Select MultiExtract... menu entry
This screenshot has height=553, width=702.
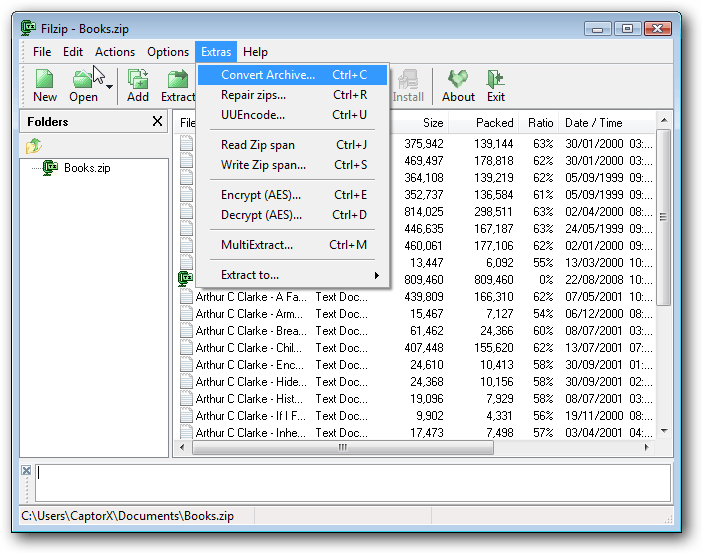click(292, 245)
